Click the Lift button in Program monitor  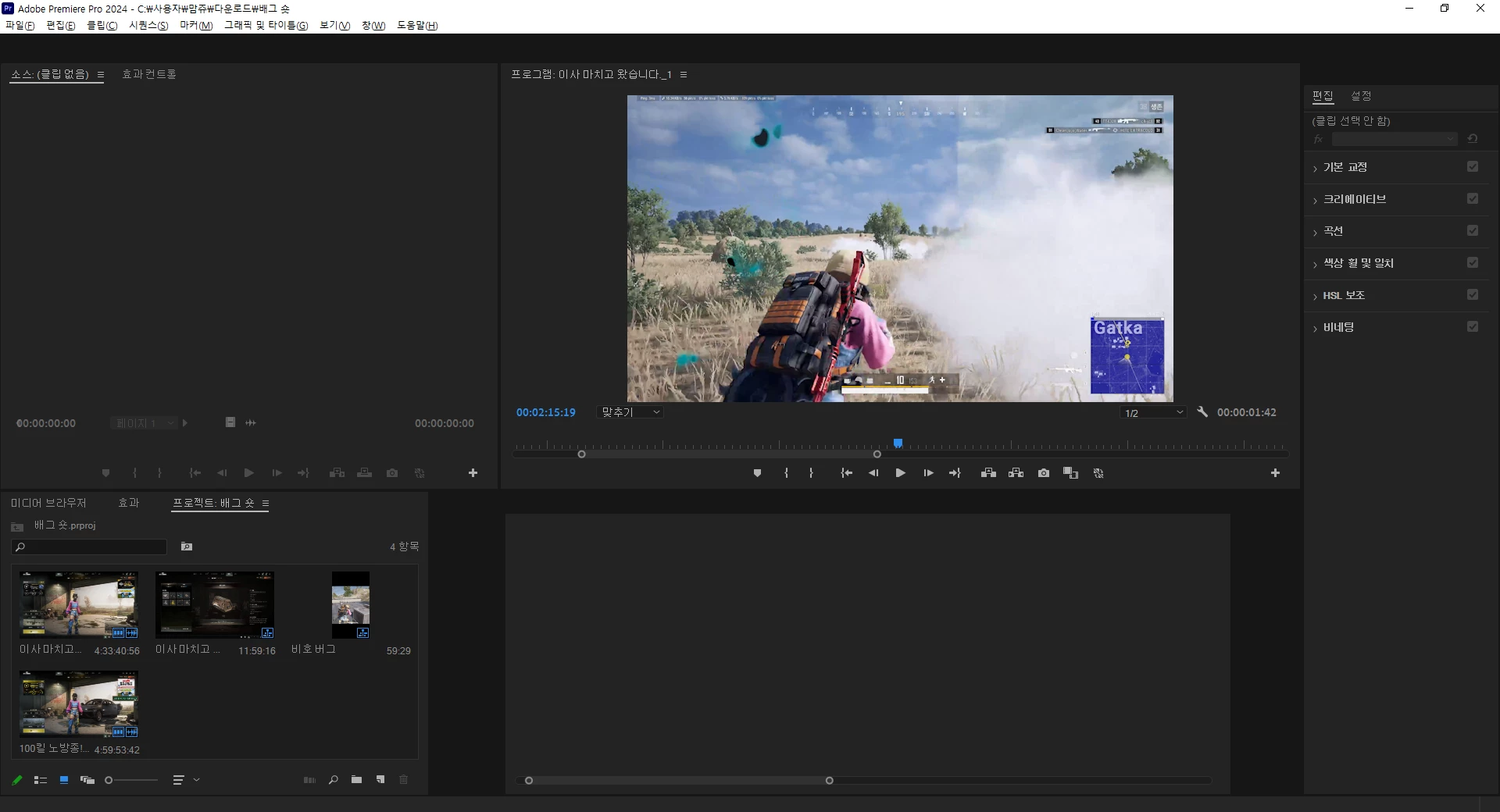pos(988,473)
